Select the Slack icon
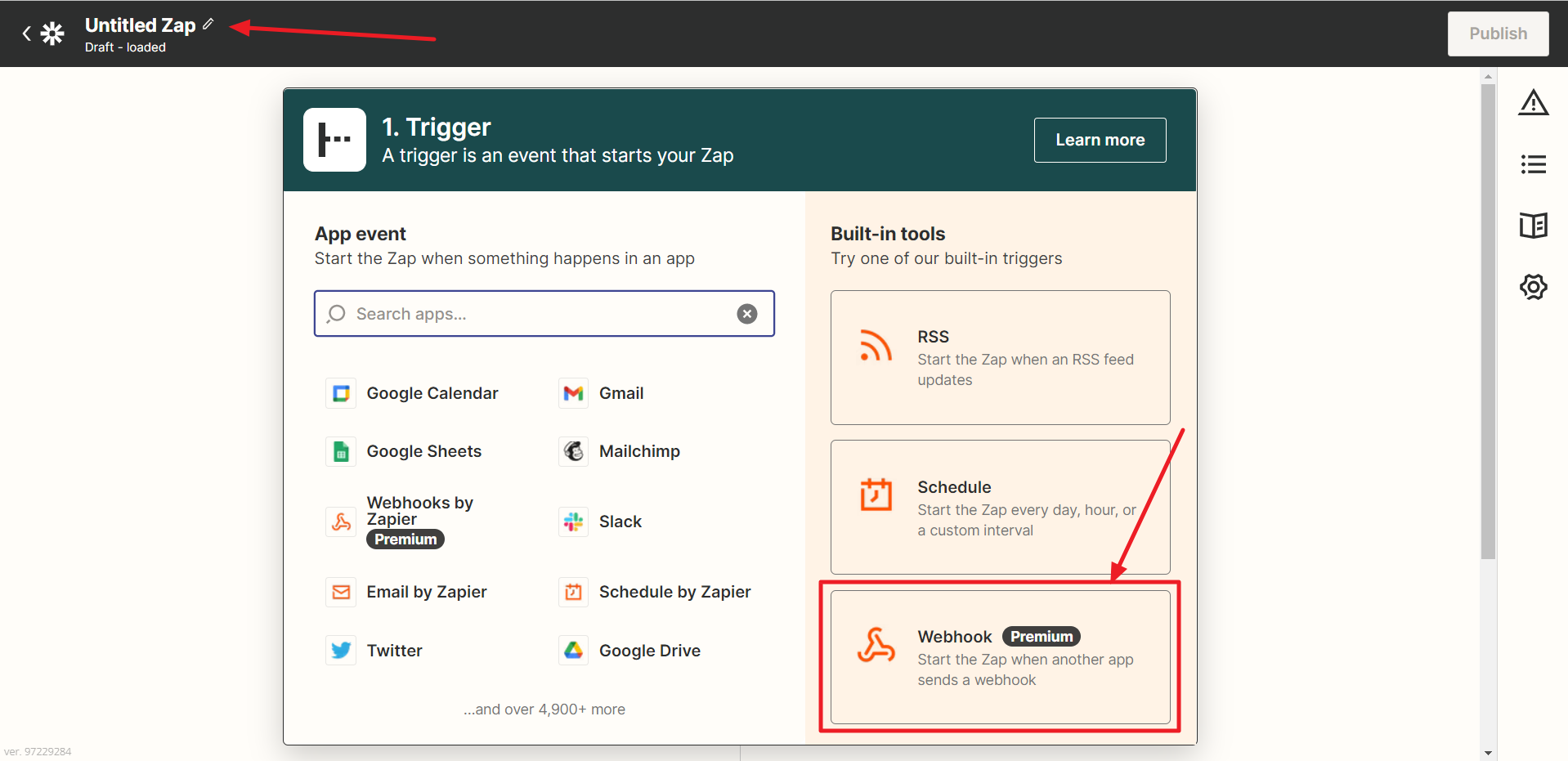Screen dimensions: 1568x761 tap(574, 522)
